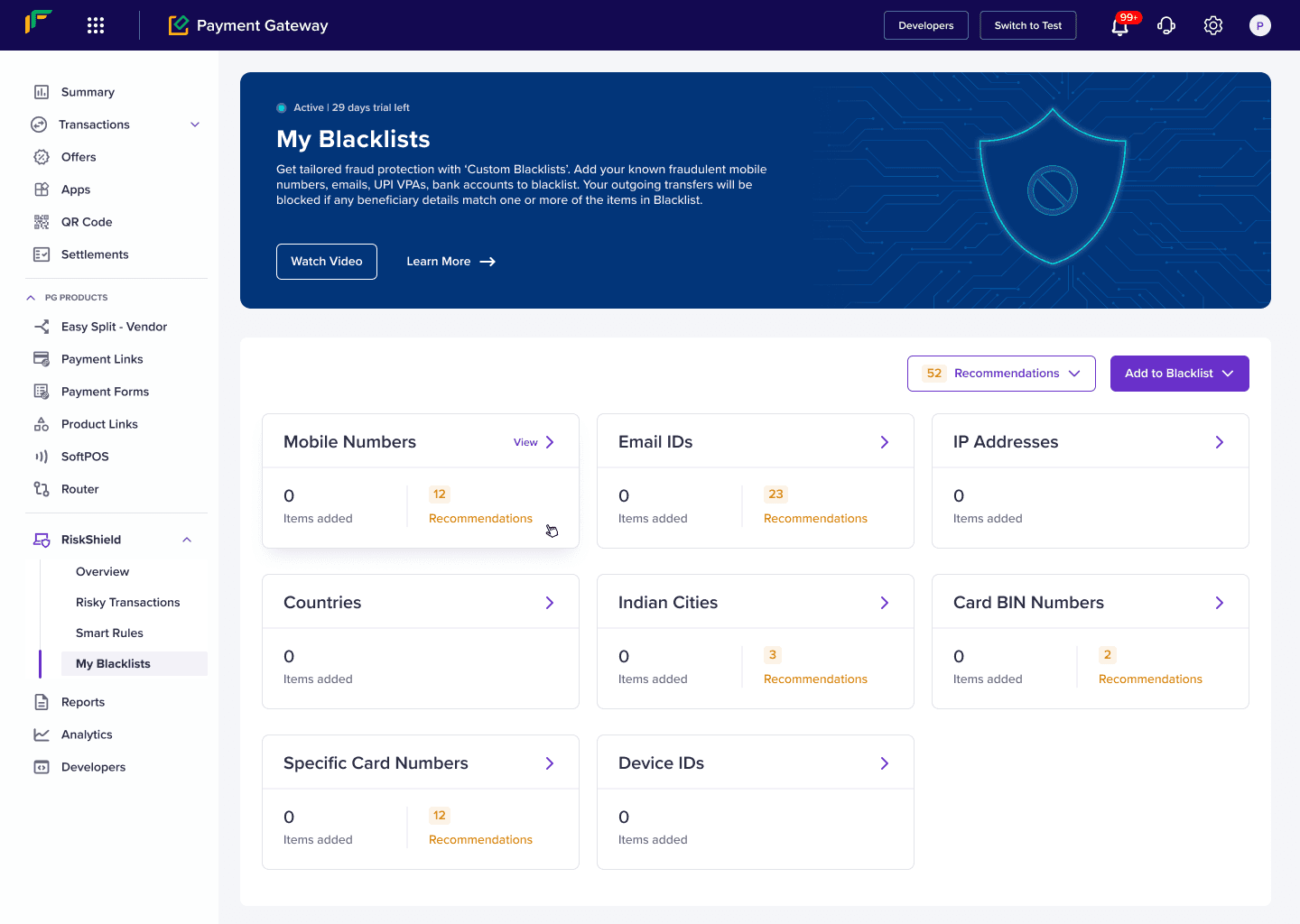Screen dimensions: 1300x924
Task: Open Smart Rules page
Action: coord(109,633)
